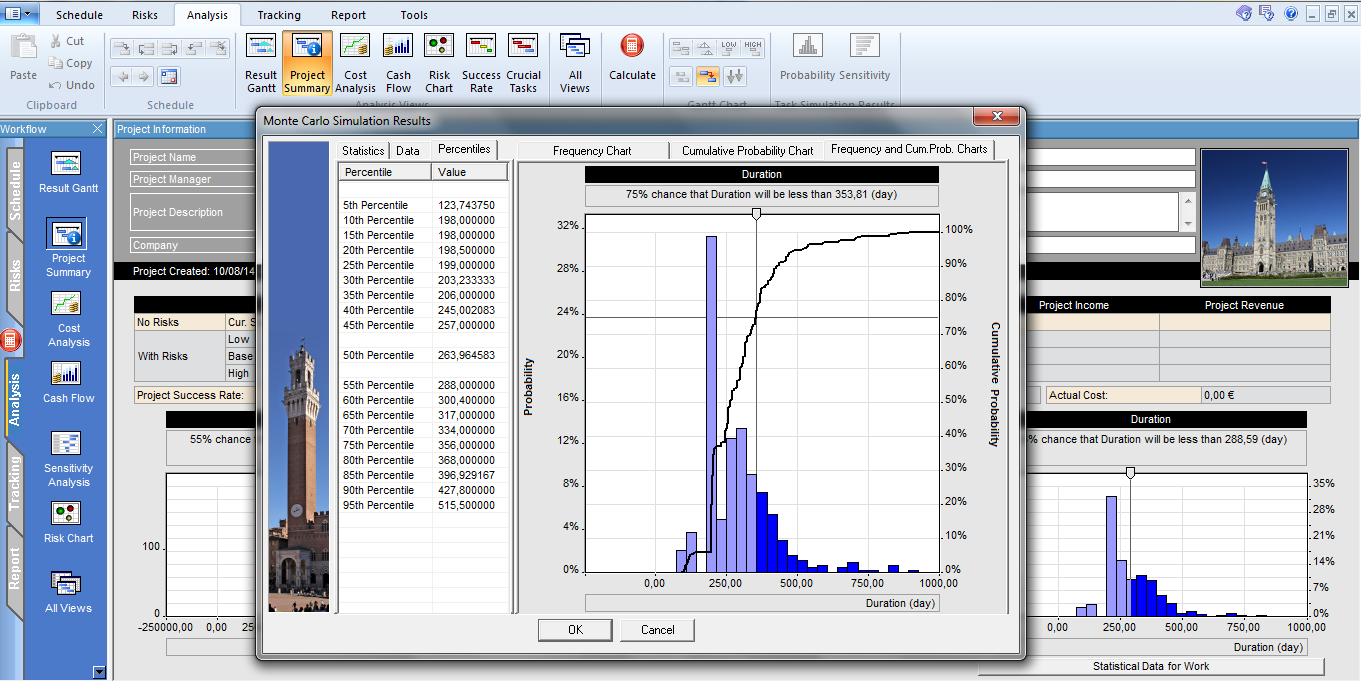Open Cash Flow view in ribbon

tap(398, 63)
